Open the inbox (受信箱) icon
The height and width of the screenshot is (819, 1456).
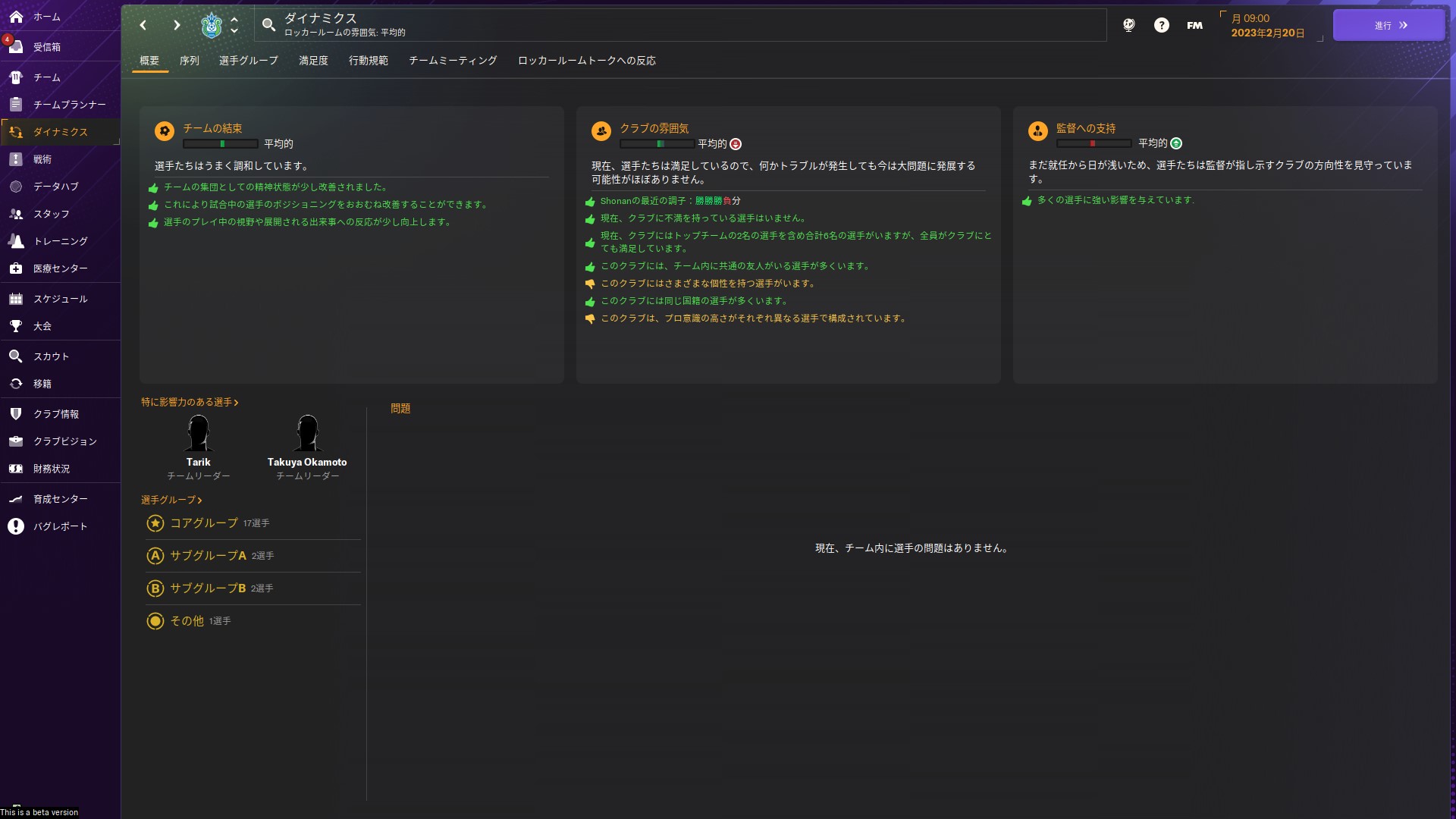point(16,46)
